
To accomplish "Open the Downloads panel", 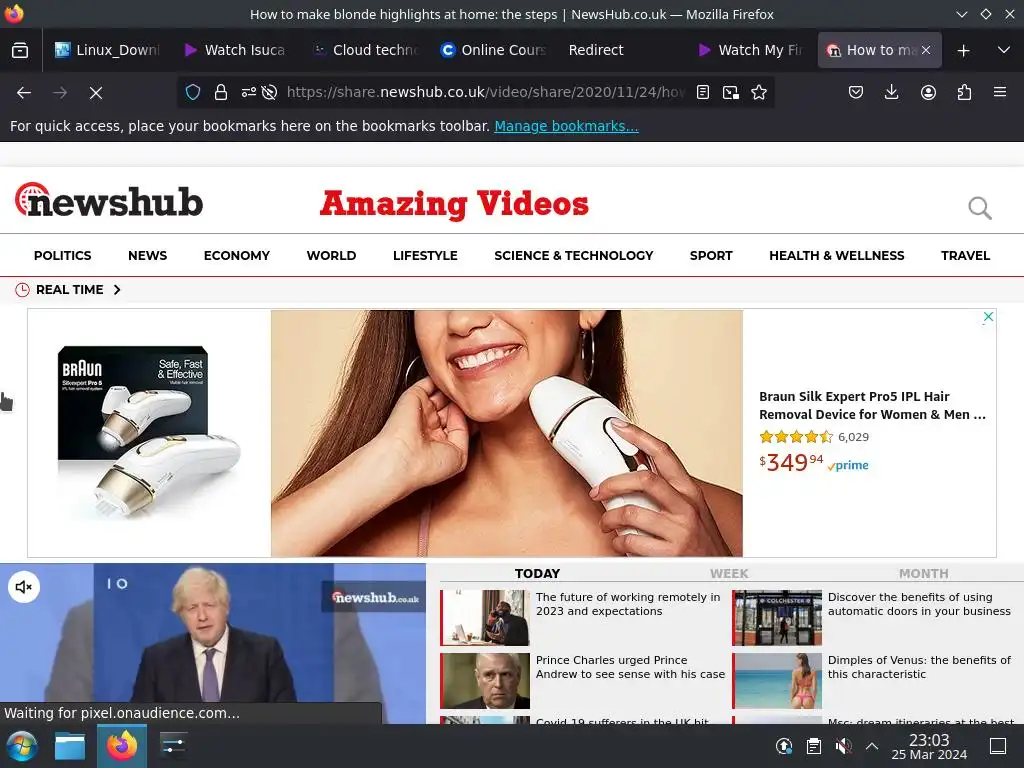I will [891, 92].
